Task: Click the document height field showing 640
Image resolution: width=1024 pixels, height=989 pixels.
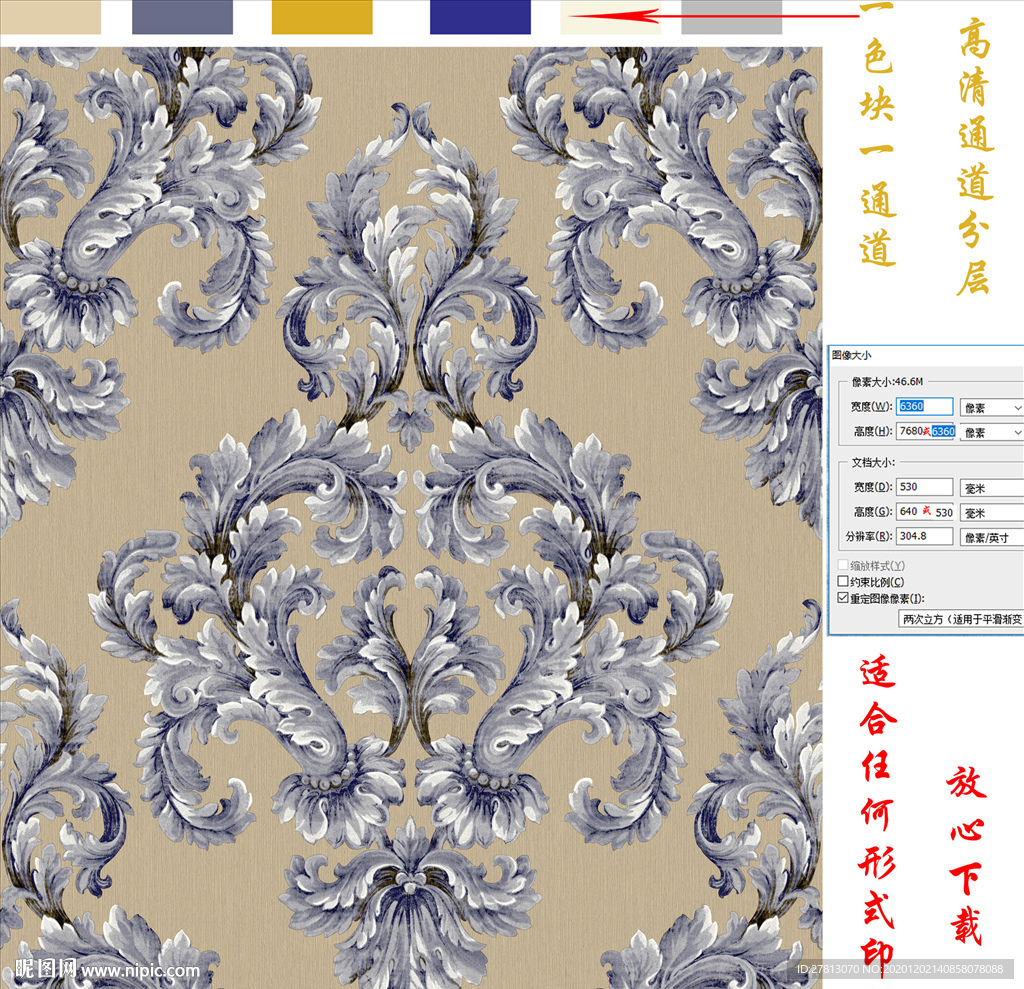Action: point(927,511)
